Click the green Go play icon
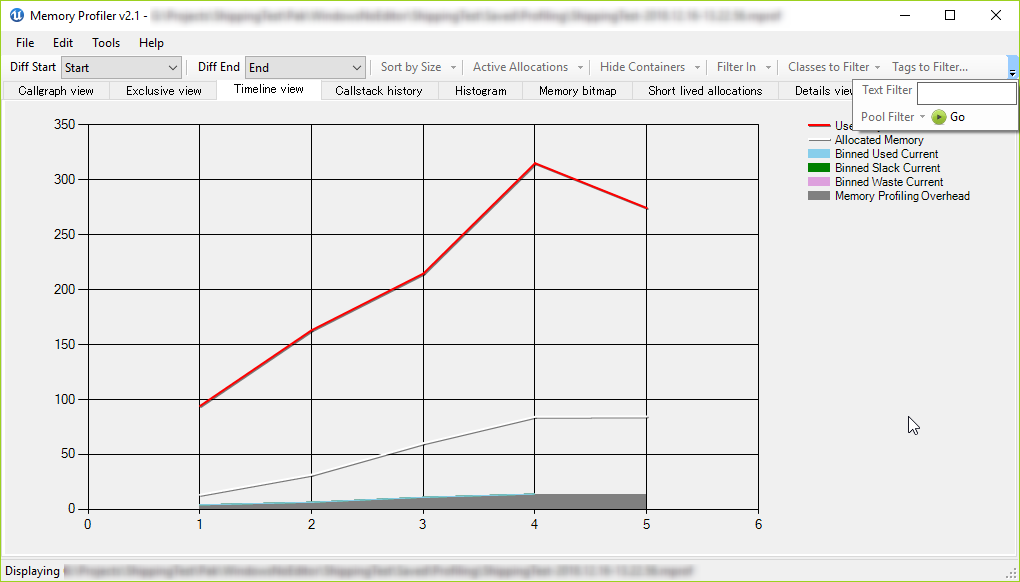This screenshot has height=582, width=1020. (x=939, y=116)
